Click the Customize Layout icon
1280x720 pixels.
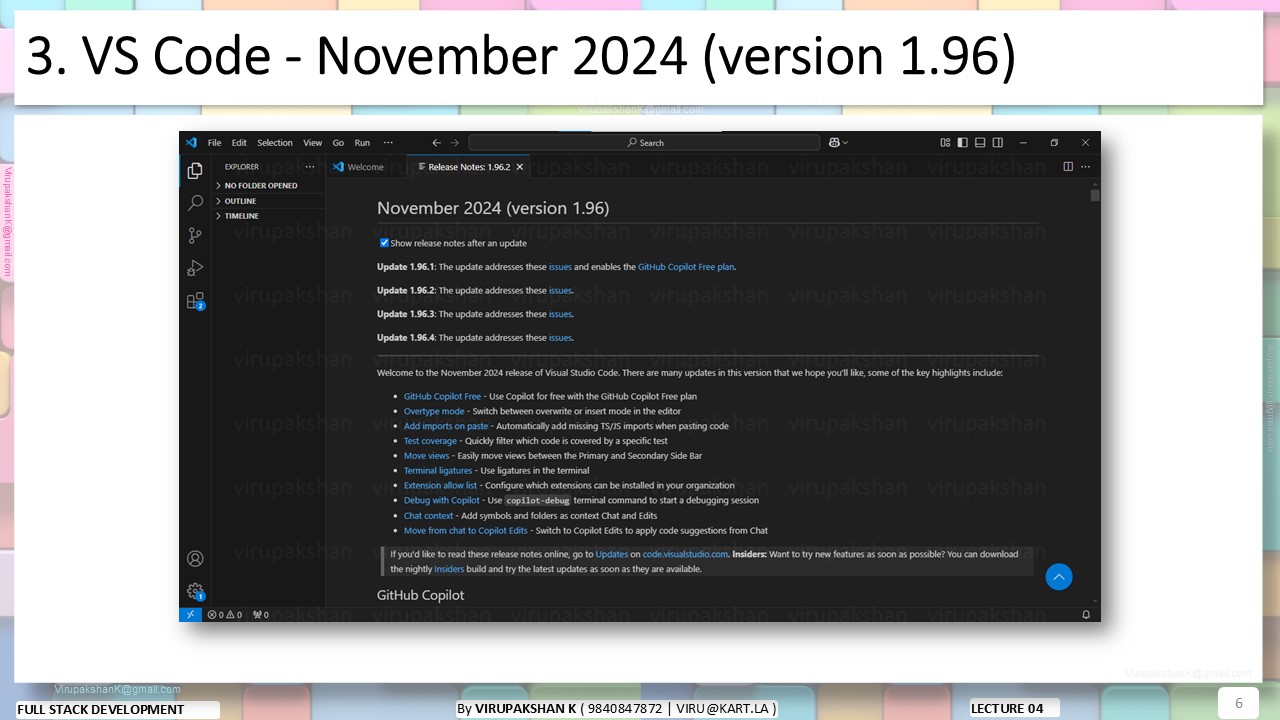coord(945,143)
